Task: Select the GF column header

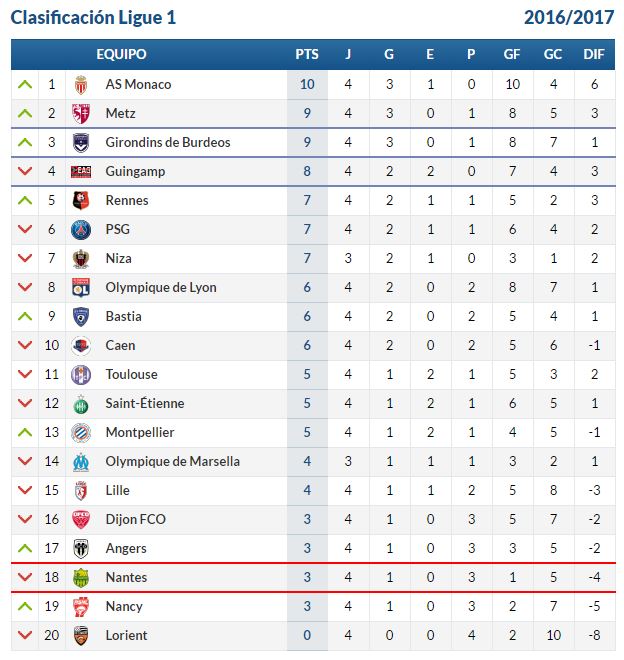Action: (x=512, y=54)
